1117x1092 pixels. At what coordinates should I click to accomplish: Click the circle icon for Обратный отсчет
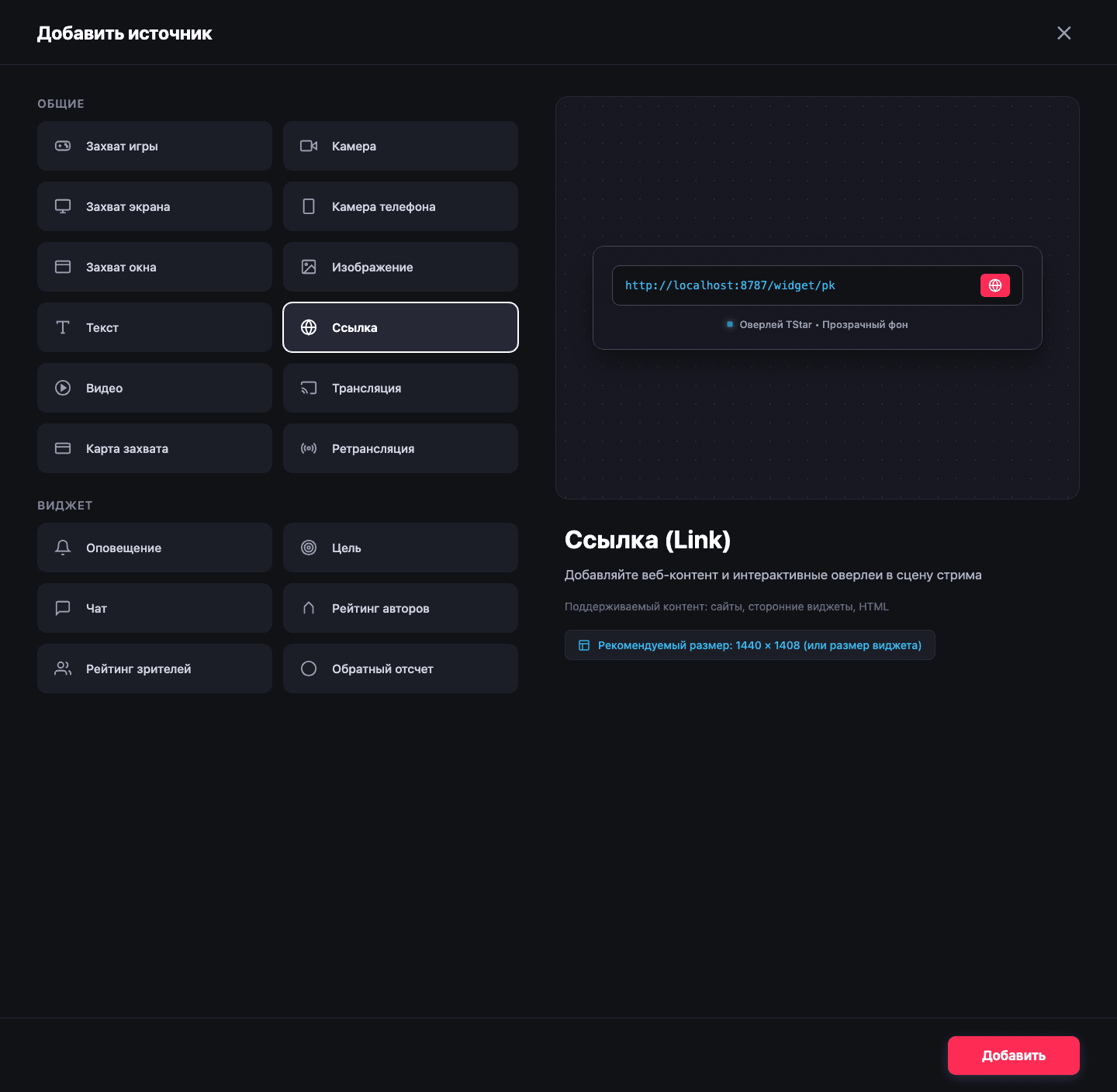tap(309, 669)
